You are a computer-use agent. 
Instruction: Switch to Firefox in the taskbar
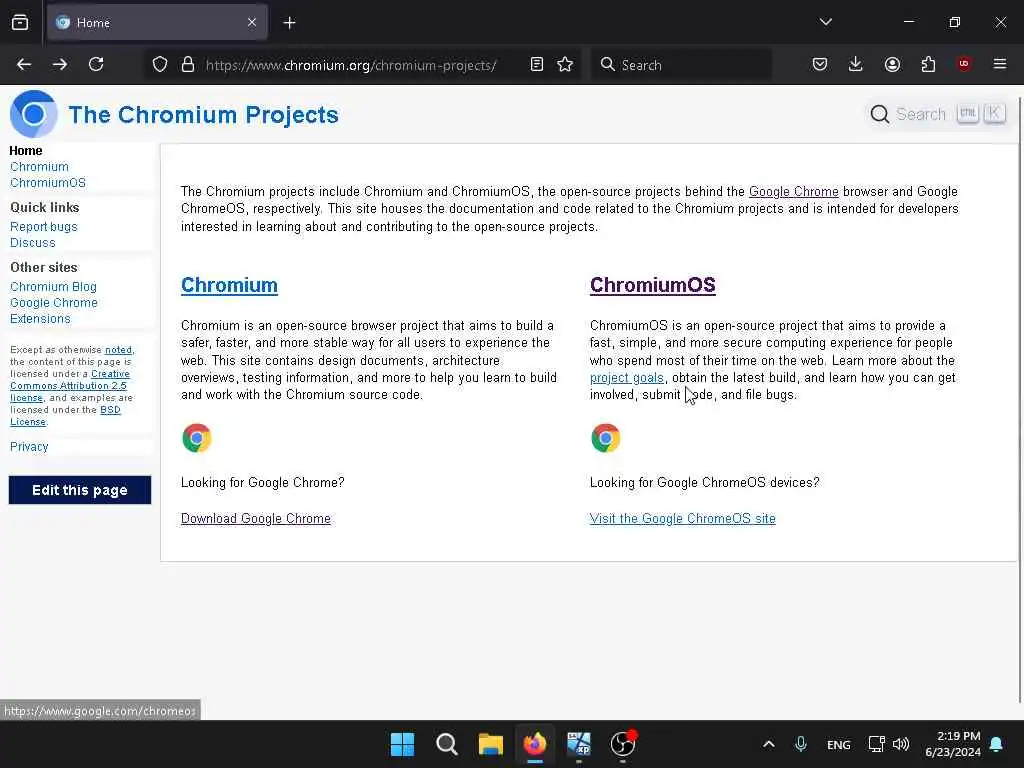(535, 744)
